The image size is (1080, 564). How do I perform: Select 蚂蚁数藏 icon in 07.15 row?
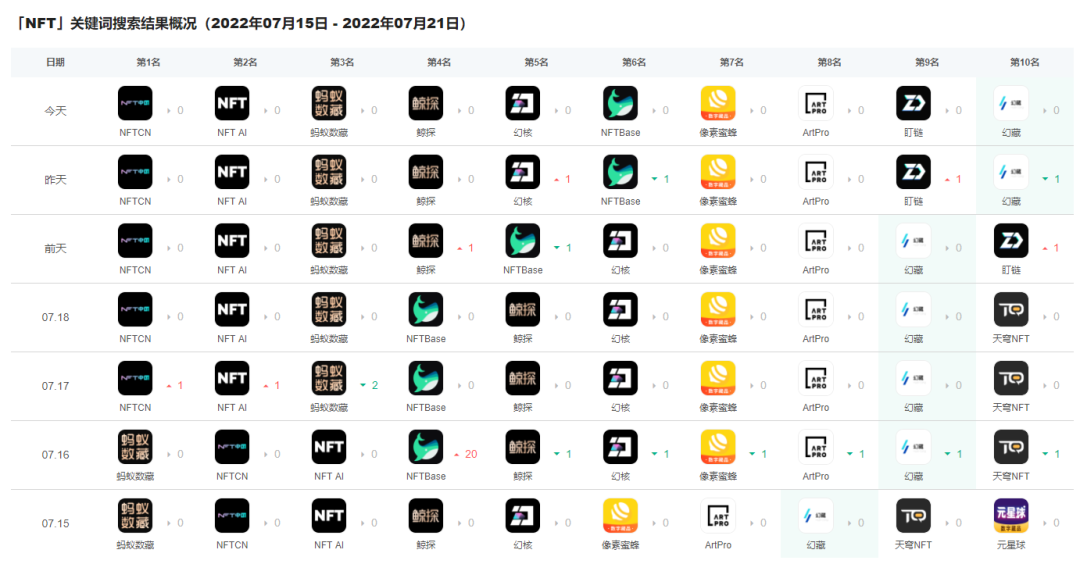(x=135, y=516)
